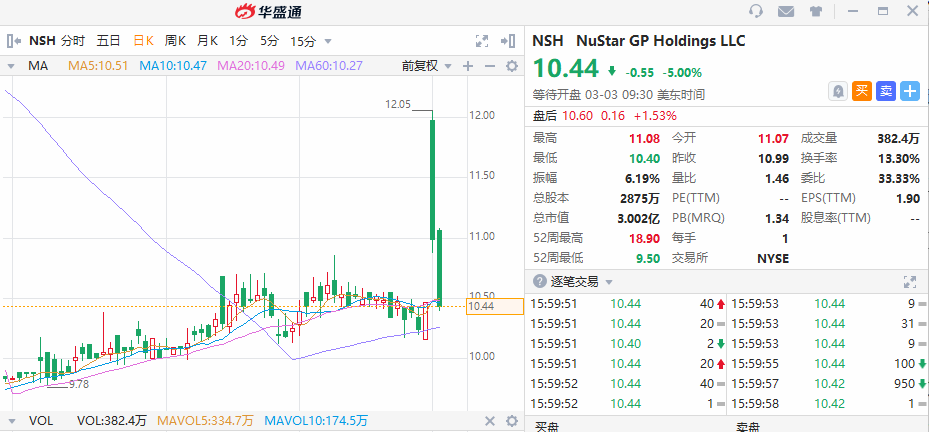Collapse right quote panel arrow icon
Viewport: 929px width, 432px height.
tap(508, 41)
